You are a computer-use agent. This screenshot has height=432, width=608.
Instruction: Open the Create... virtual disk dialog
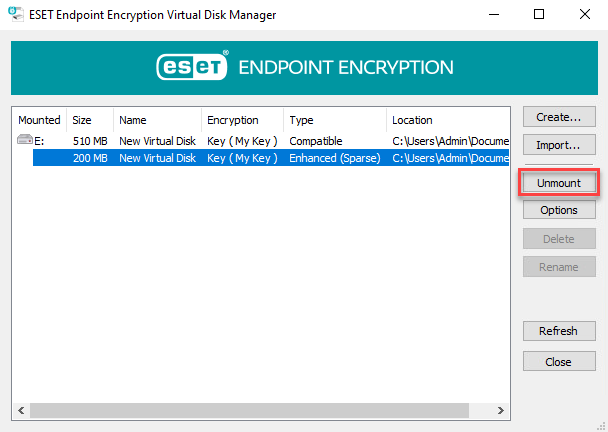559,117
